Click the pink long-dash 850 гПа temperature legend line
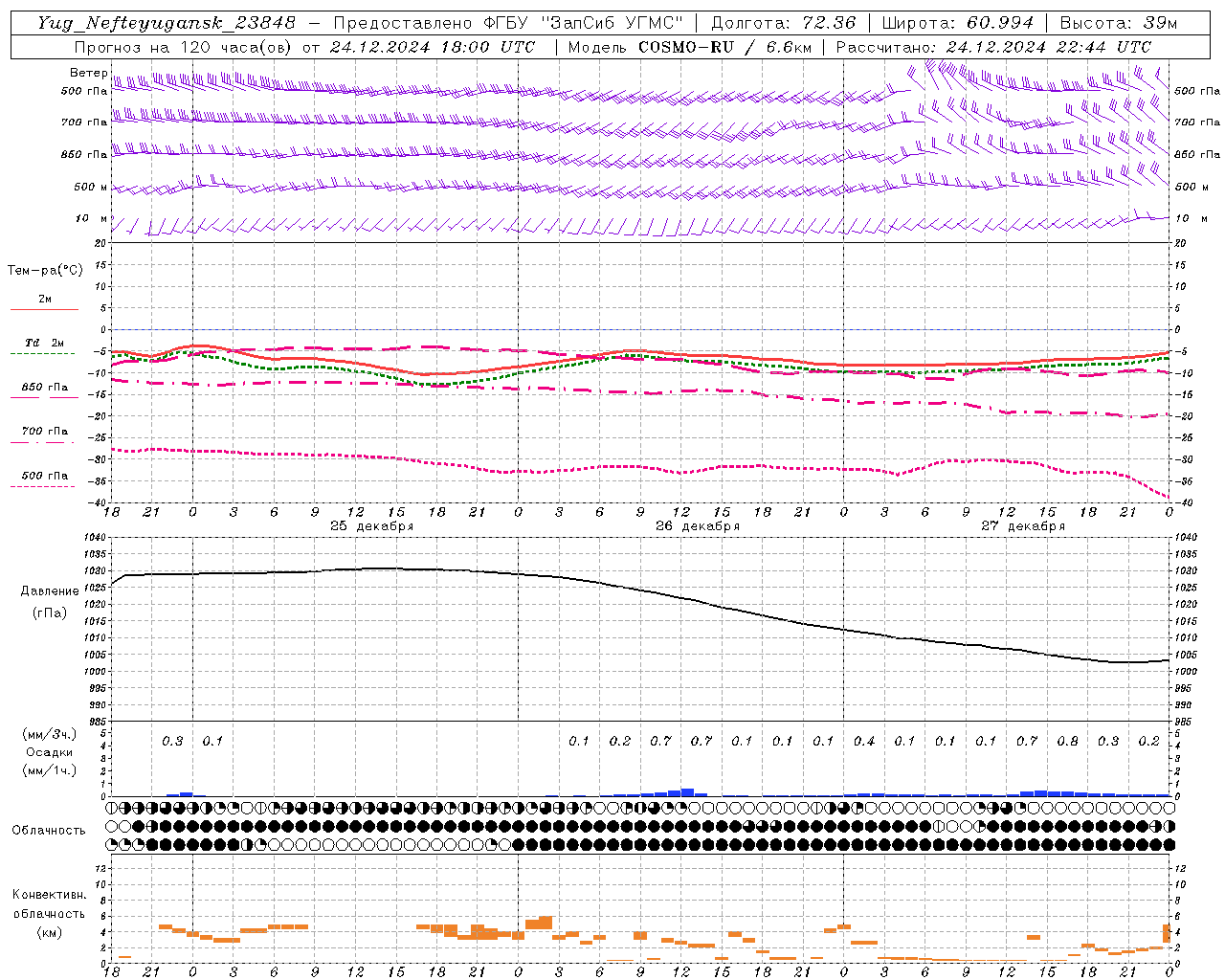 (45, 397)
